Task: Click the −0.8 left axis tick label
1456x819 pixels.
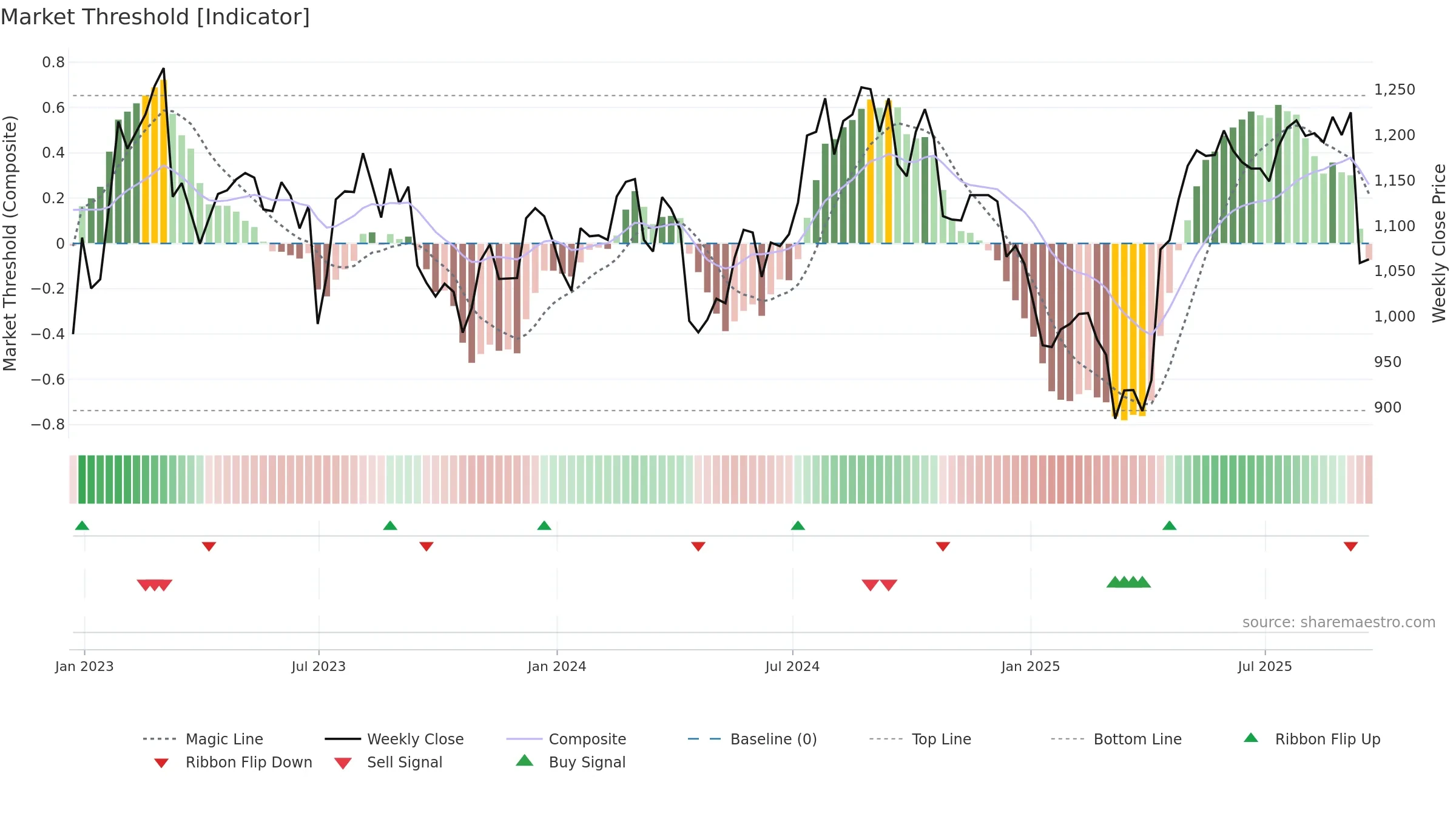Action: (x=48, y=425)
